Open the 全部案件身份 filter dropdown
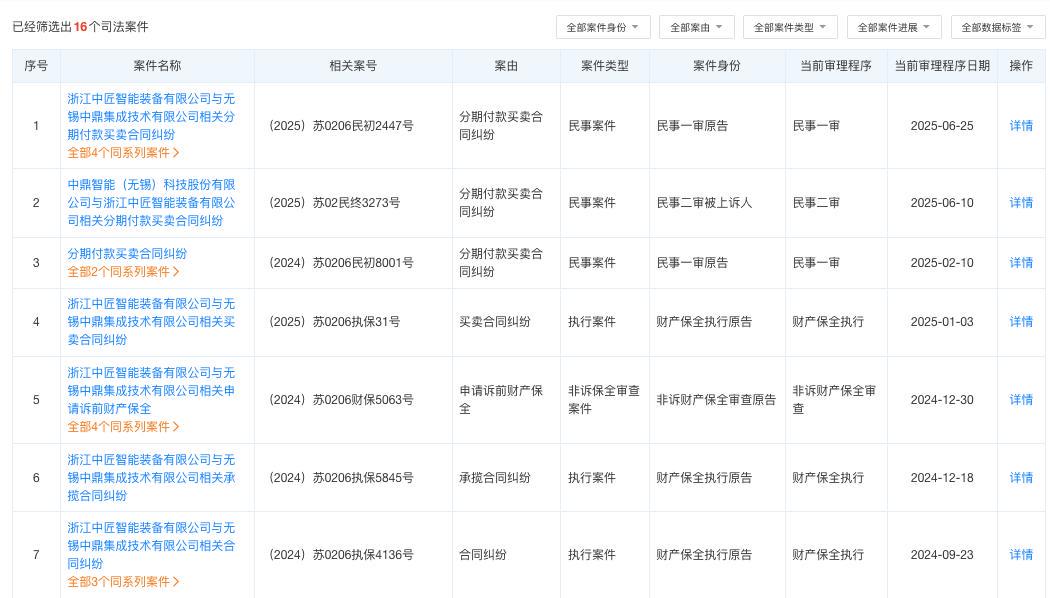 click(603, 28)
